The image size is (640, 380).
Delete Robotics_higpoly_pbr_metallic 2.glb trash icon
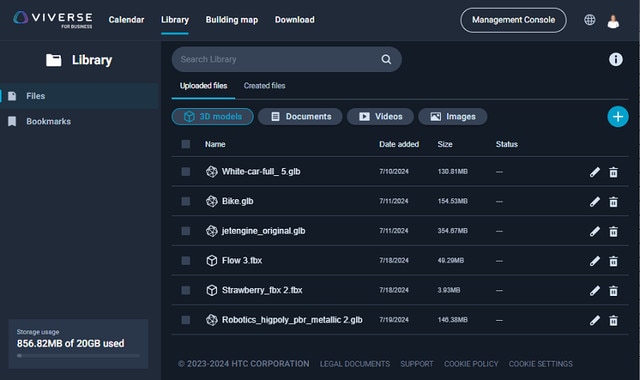pos(613,321)
